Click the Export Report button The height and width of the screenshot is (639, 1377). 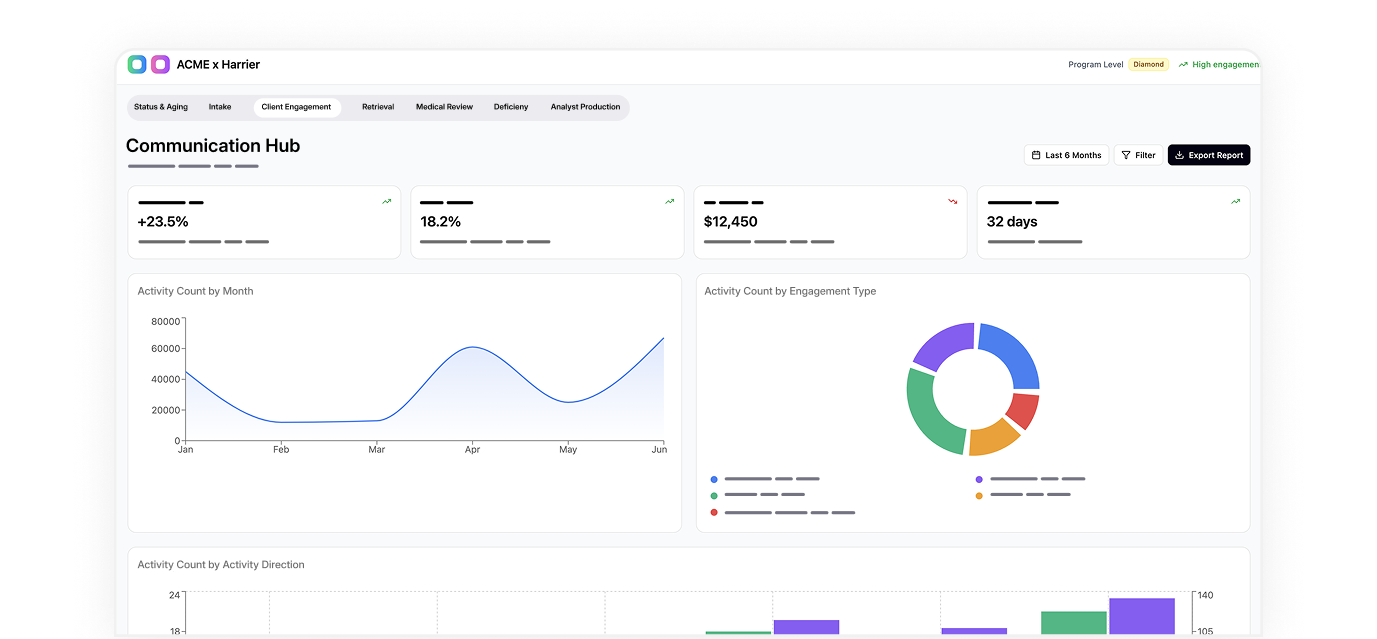click(x=1209, y=155)
